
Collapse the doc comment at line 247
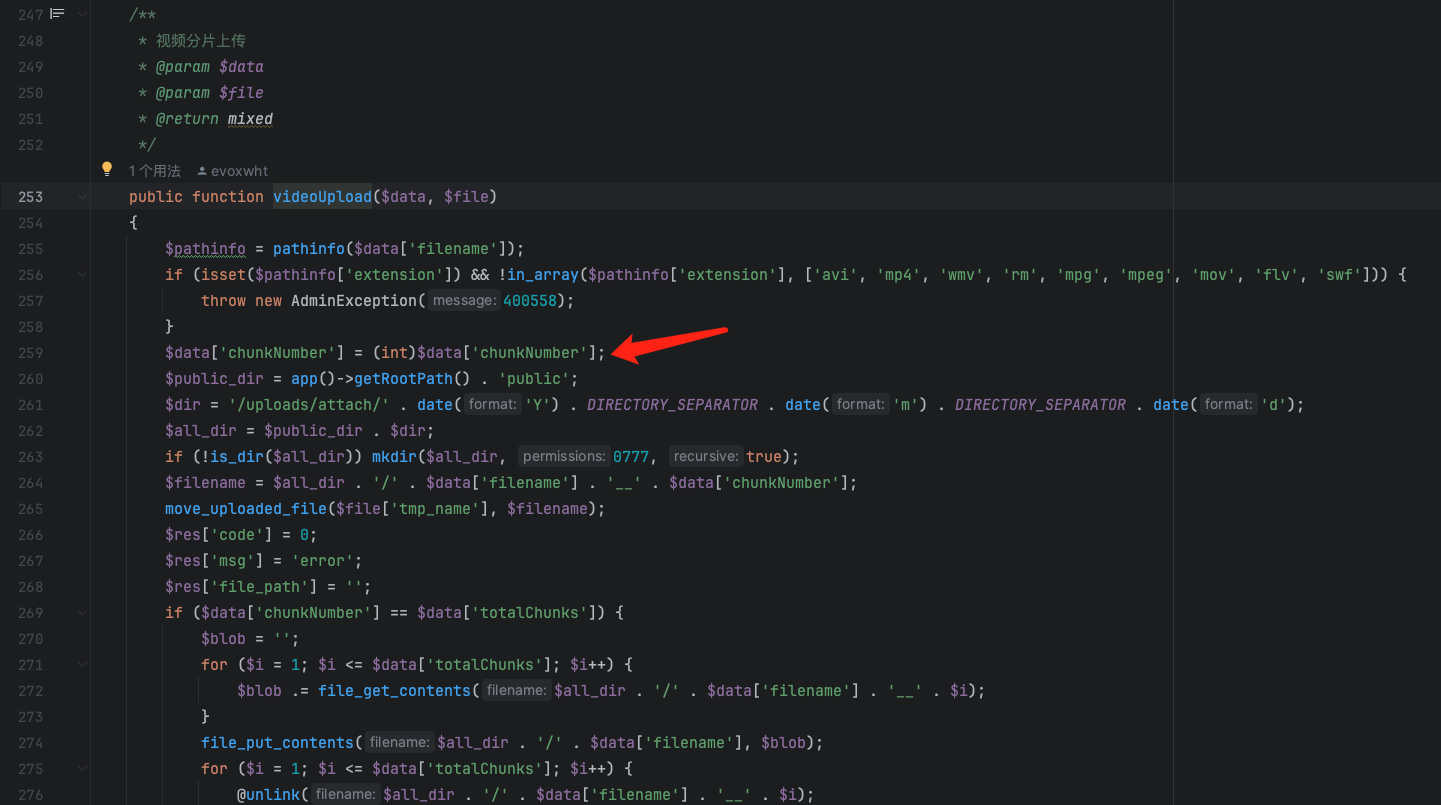pos(83,15)
